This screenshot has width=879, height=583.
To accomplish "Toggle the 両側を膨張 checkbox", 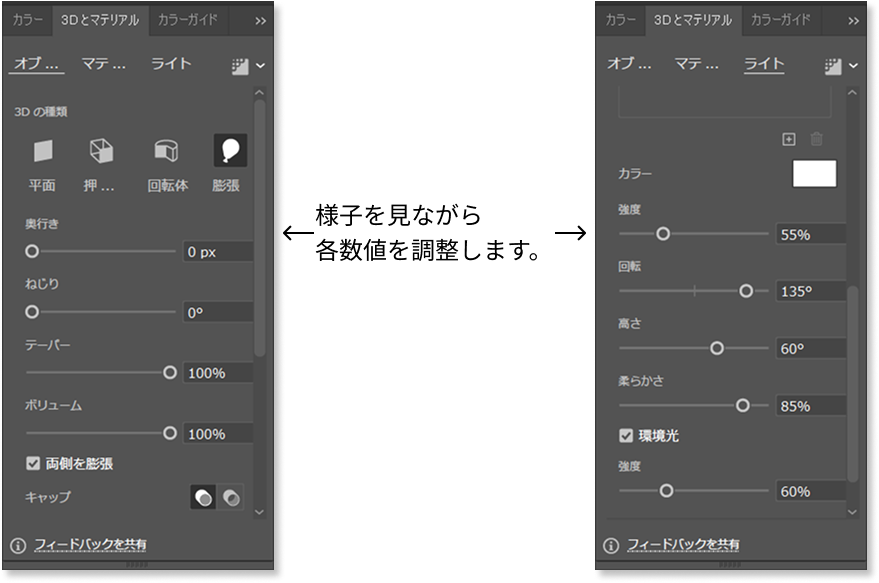I will (x=33, y=464).
